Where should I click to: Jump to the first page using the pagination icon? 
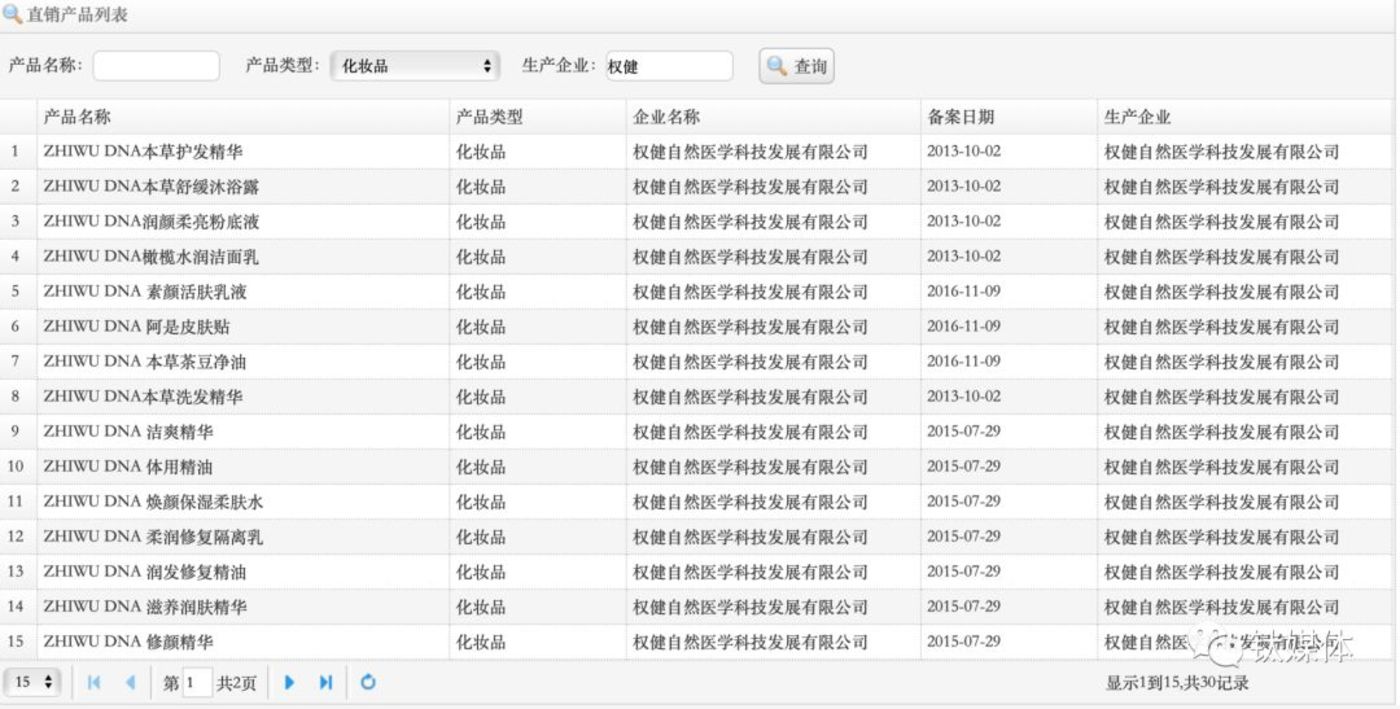click(x=93, y=683)
